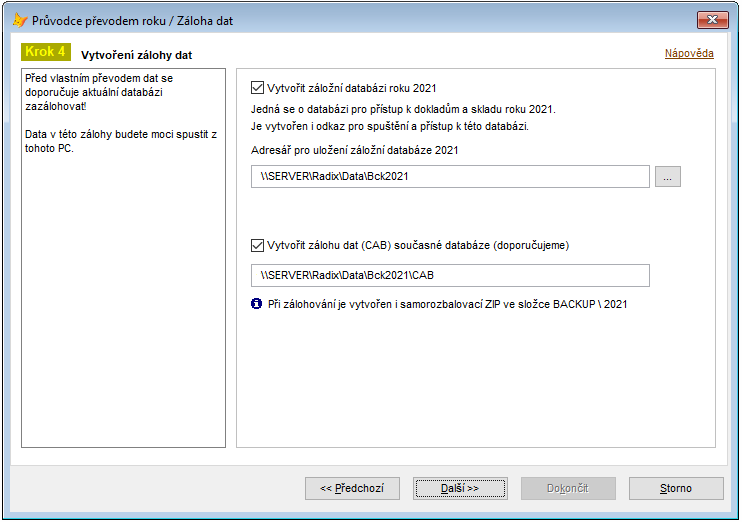The image size is (742, 522).
Task: Click the Bck2021 backup directory path field
Action: click(450, 176)
